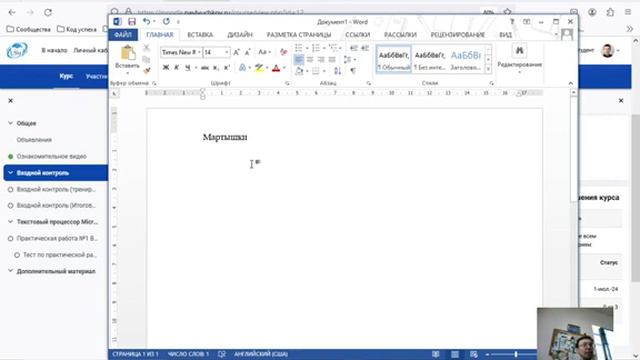Open the borders dropdown

[x=324, y=71]
